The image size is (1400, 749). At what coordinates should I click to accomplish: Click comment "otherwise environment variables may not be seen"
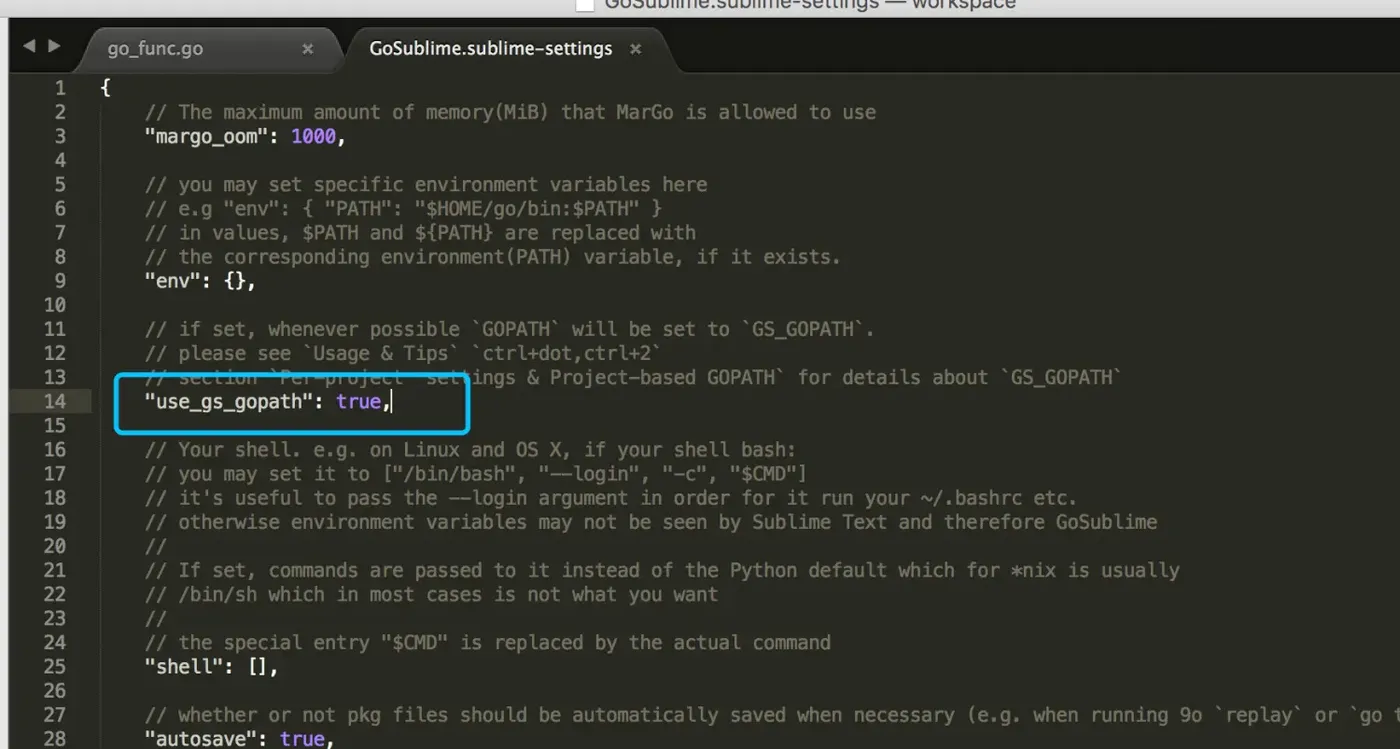[651, 522]
